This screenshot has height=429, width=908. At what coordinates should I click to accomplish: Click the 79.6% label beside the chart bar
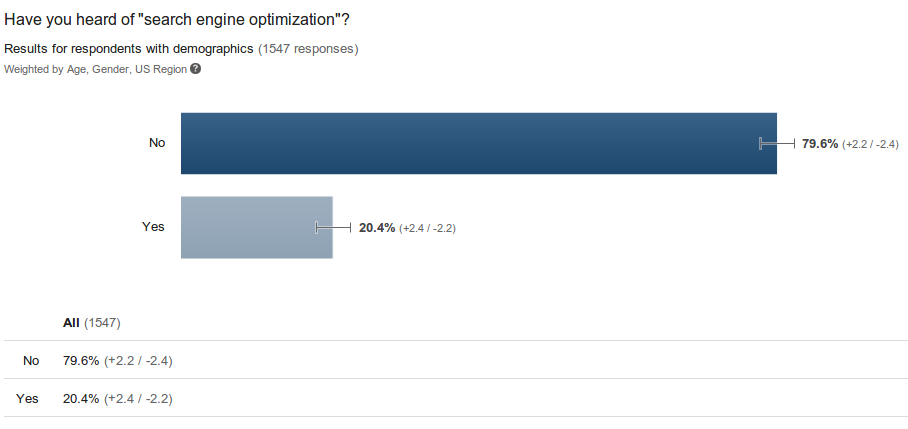tap(820, 143)
